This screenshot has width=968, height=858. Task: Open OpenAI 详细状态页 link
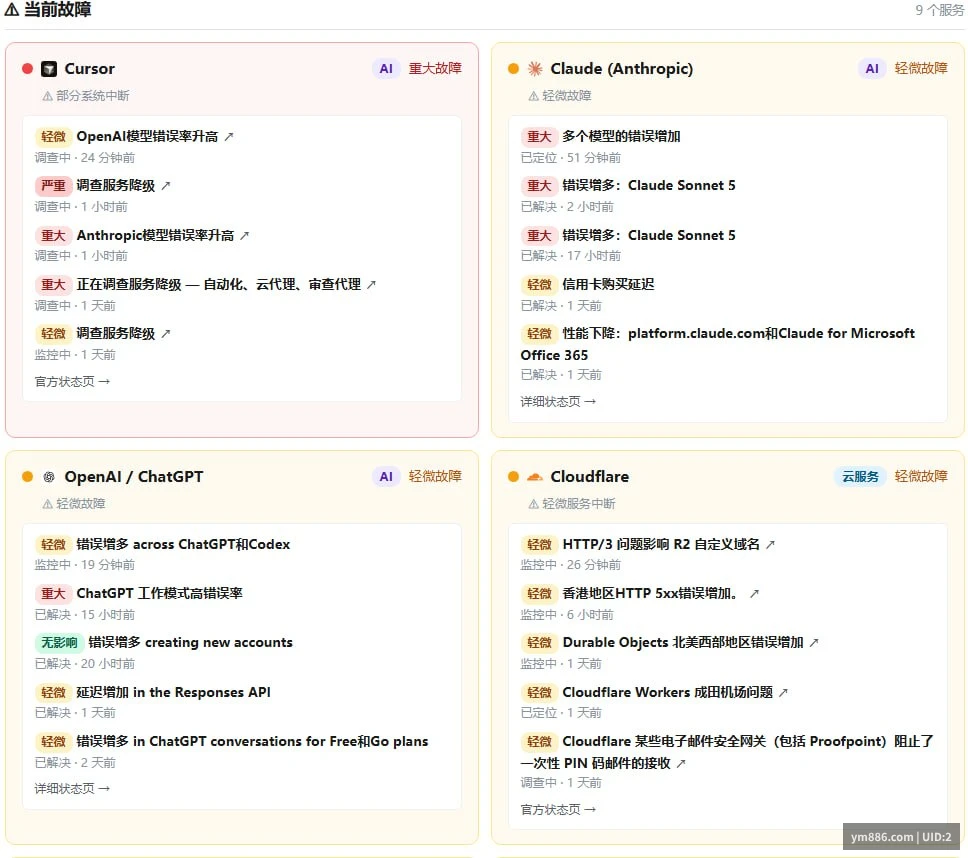tap(72, 788)
